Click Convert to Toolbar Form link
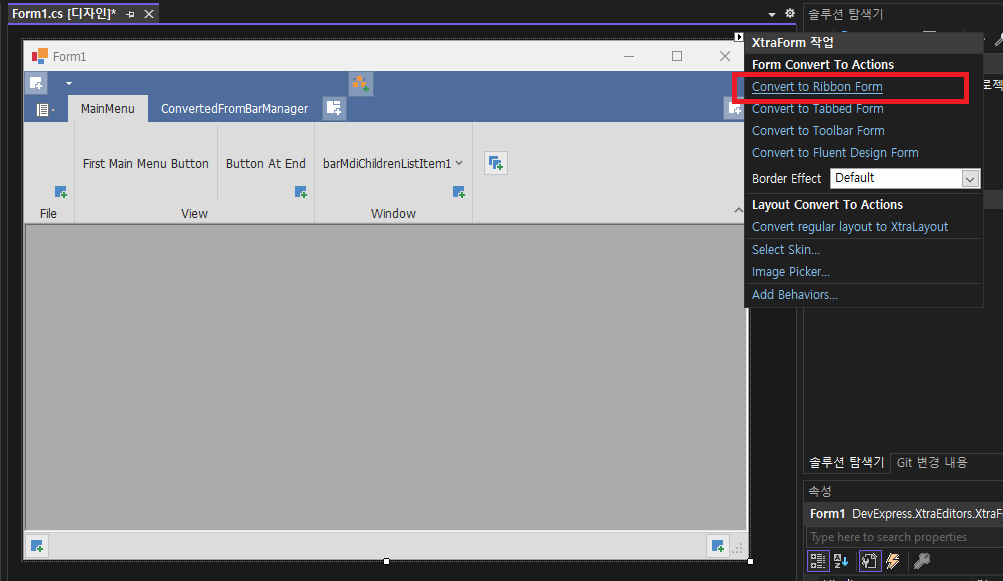 818,131
